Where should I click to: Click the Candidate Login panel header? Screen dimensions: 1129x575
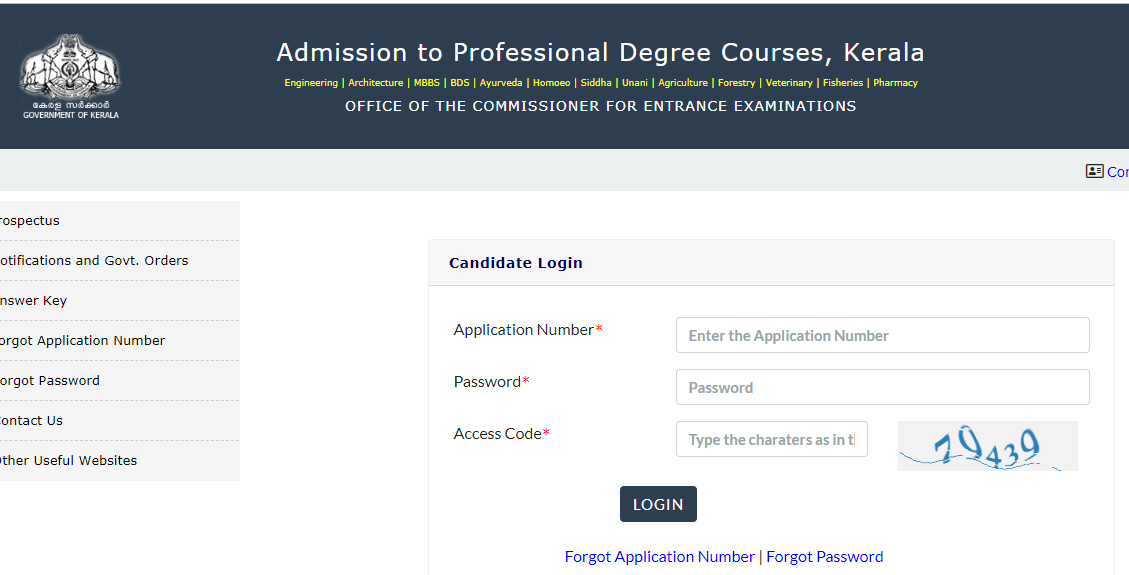click(x=516, y=264)
